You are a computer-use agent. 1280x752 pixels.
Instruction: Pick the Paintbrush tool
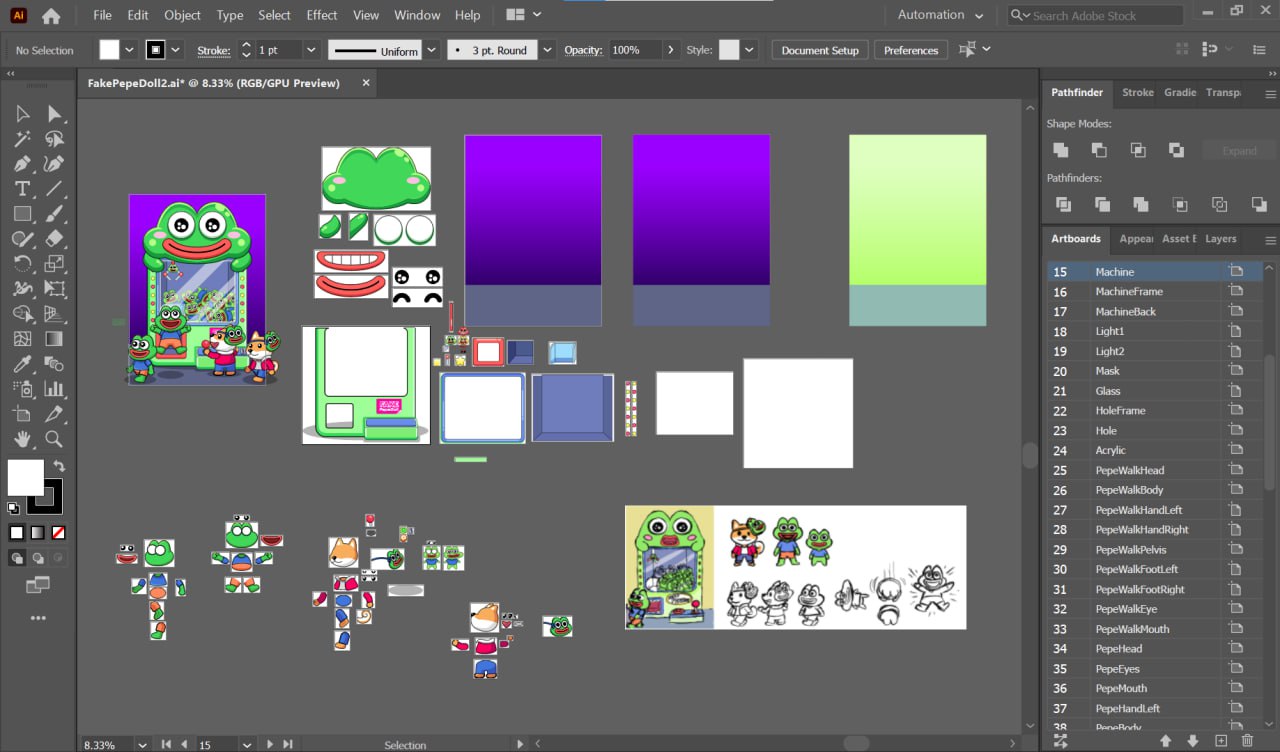click(x=55, y=214)
